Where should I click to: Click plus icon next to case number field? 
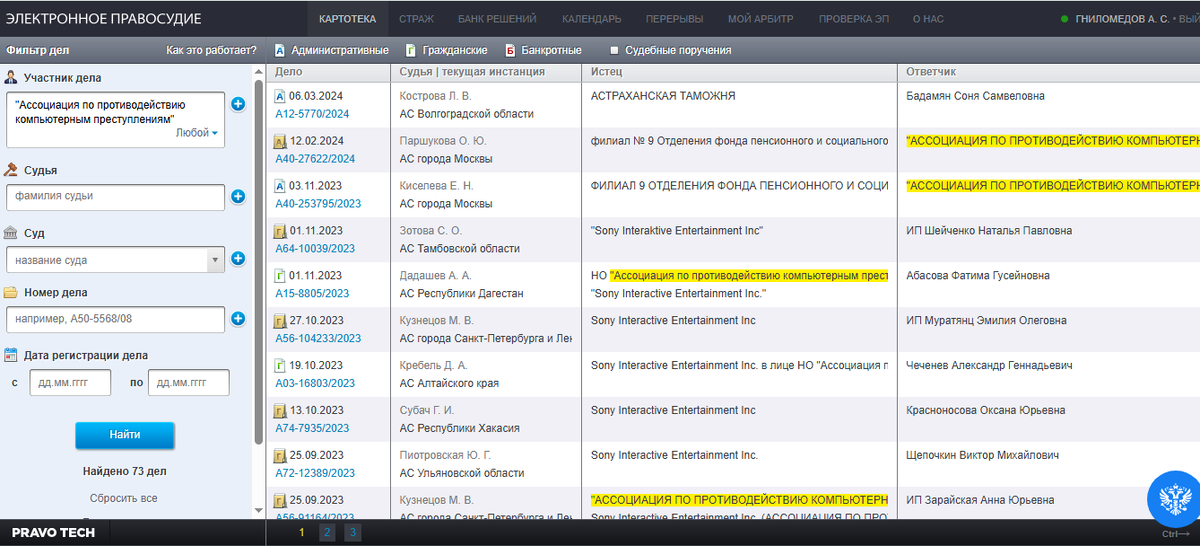click(x=238, y=319)
